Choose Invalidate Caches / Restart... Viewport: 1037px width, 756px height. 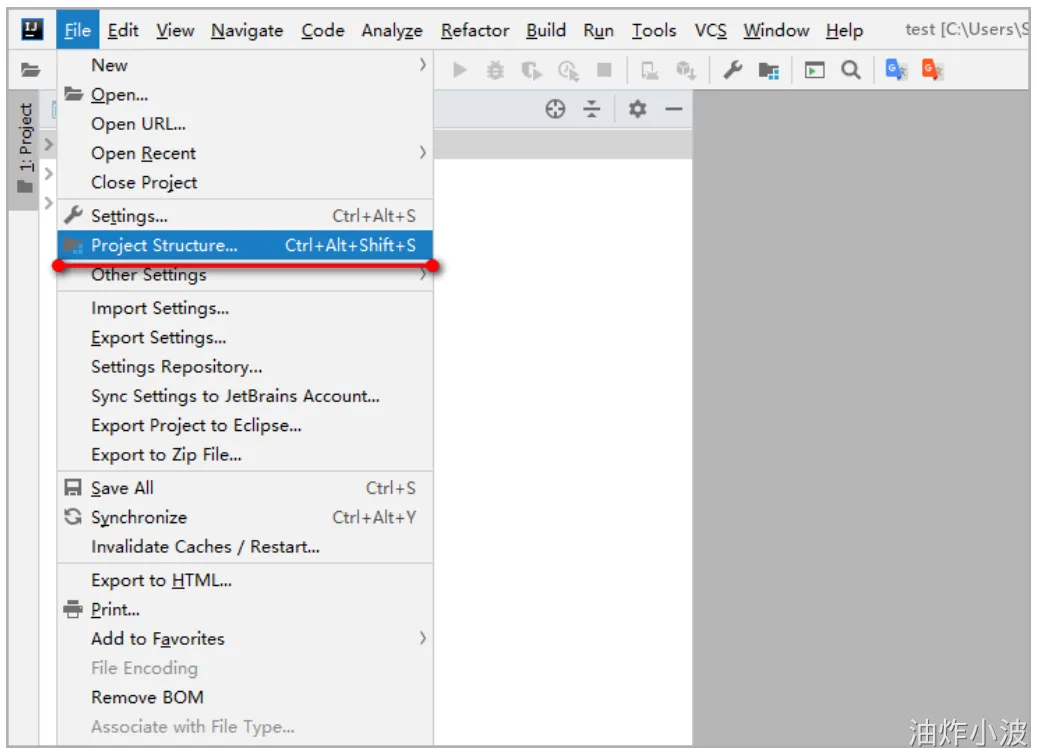(245, 546)
